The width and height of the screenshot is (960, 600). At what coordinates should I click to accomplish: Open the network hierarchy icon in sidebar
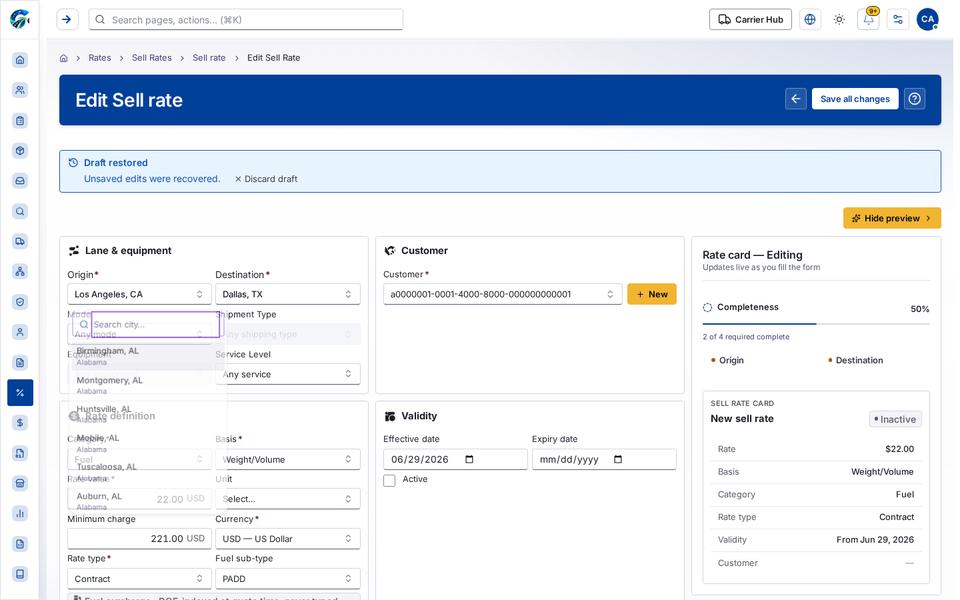pos(20,271)
